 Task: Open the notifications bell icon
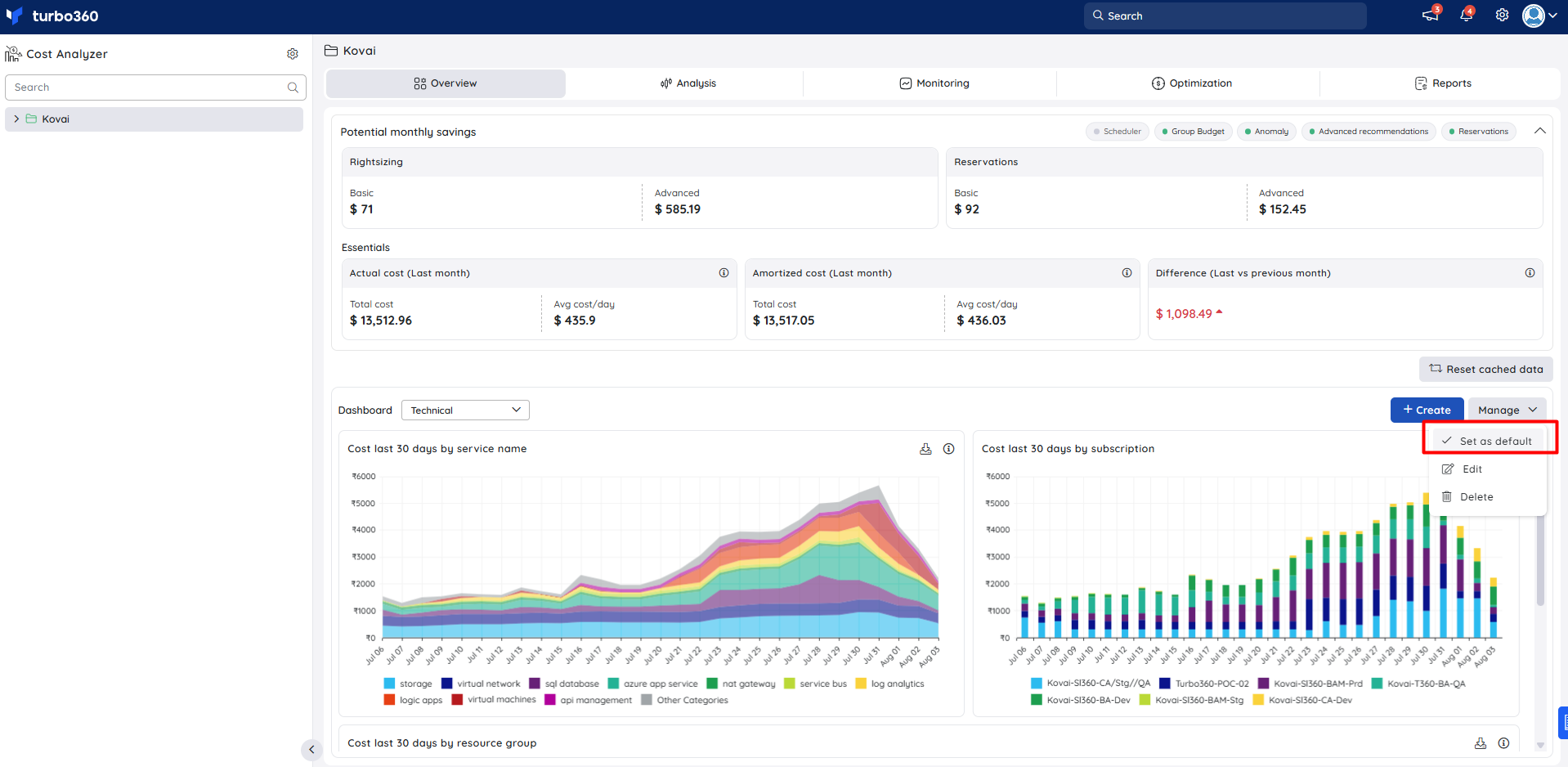1466,16
